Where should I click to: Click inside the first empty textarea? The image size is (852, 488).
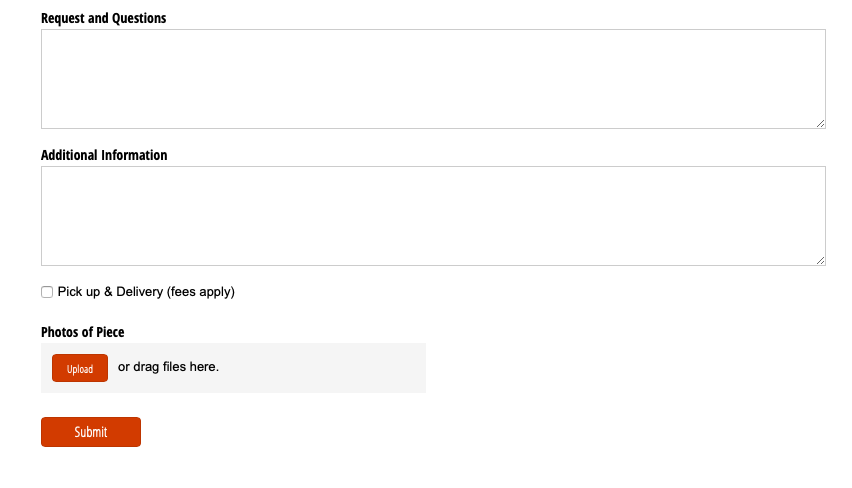tap(433, 79)
